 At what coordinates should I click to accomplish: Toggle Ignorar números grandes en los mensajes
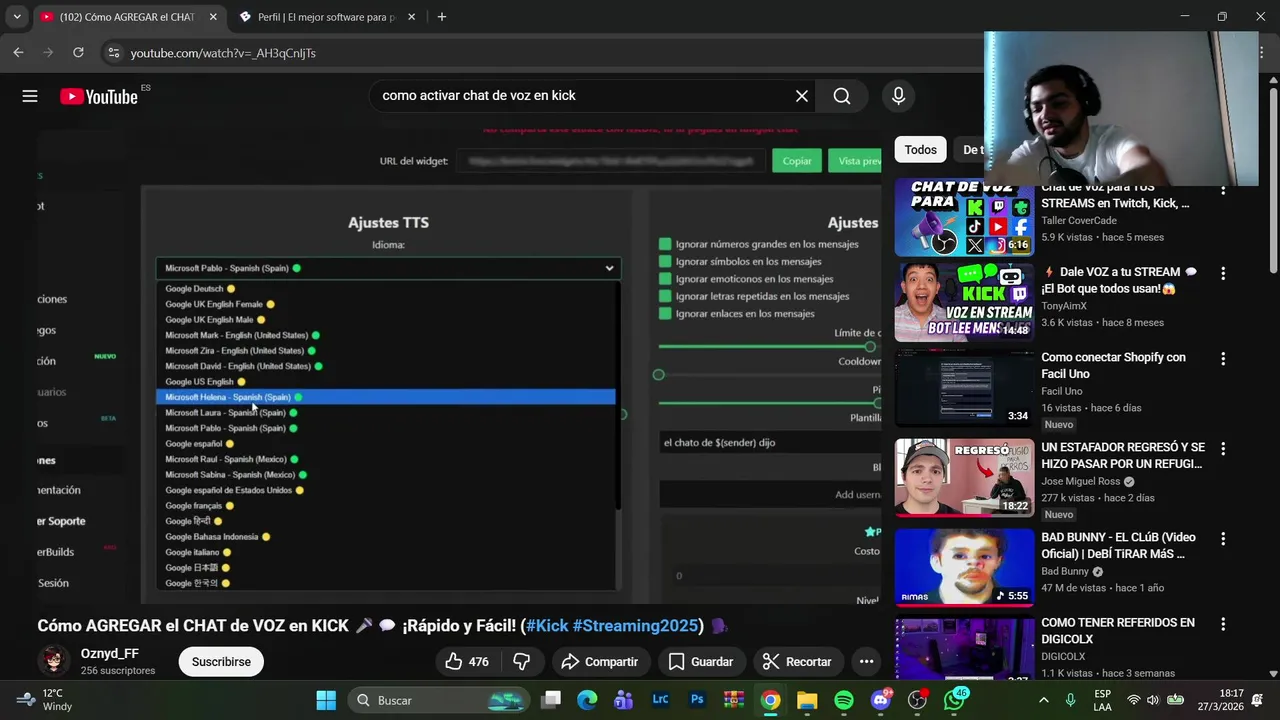665,244
